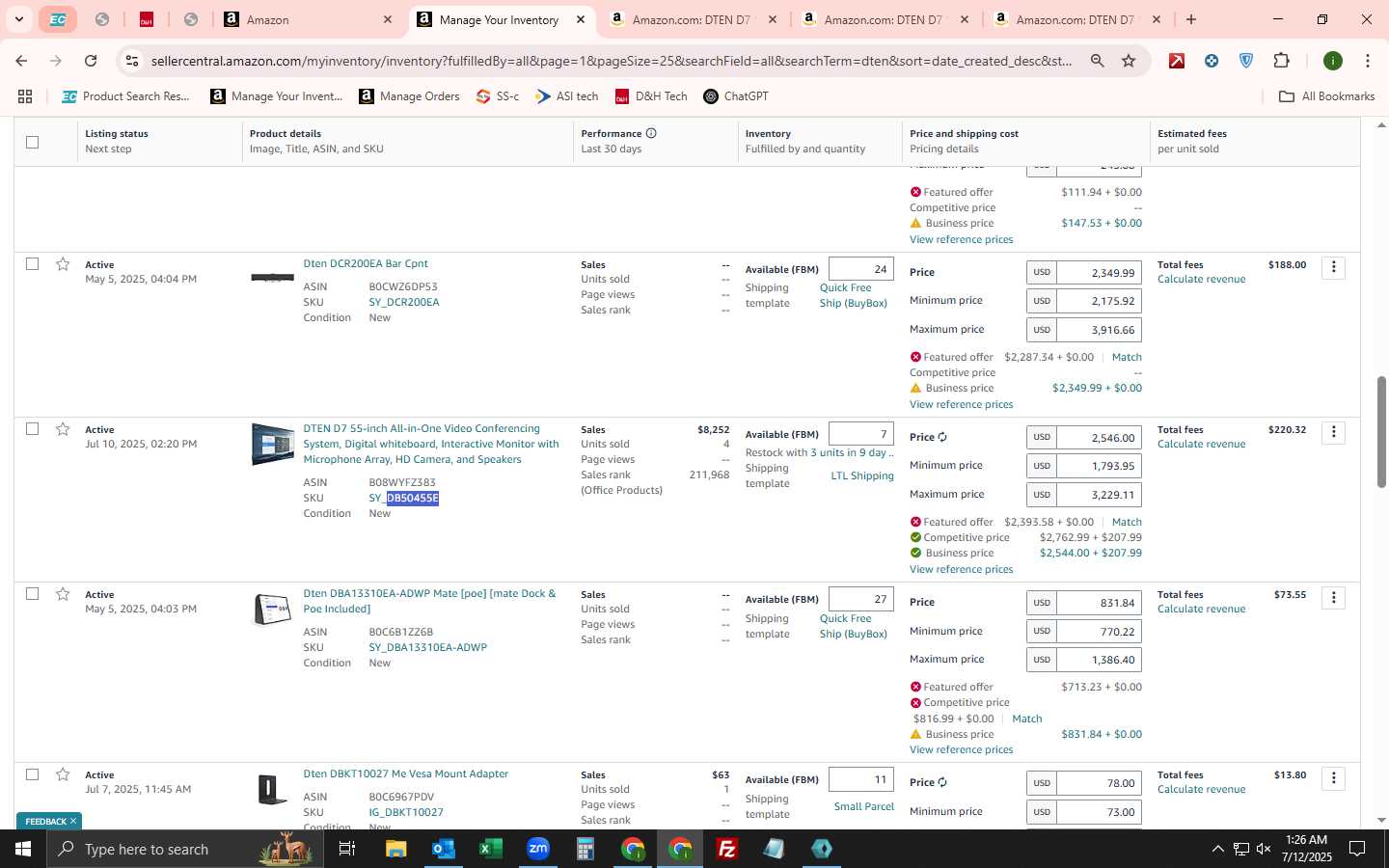Open File Explorer from the taskbar

pyautogui.click(x=395, y=849)
